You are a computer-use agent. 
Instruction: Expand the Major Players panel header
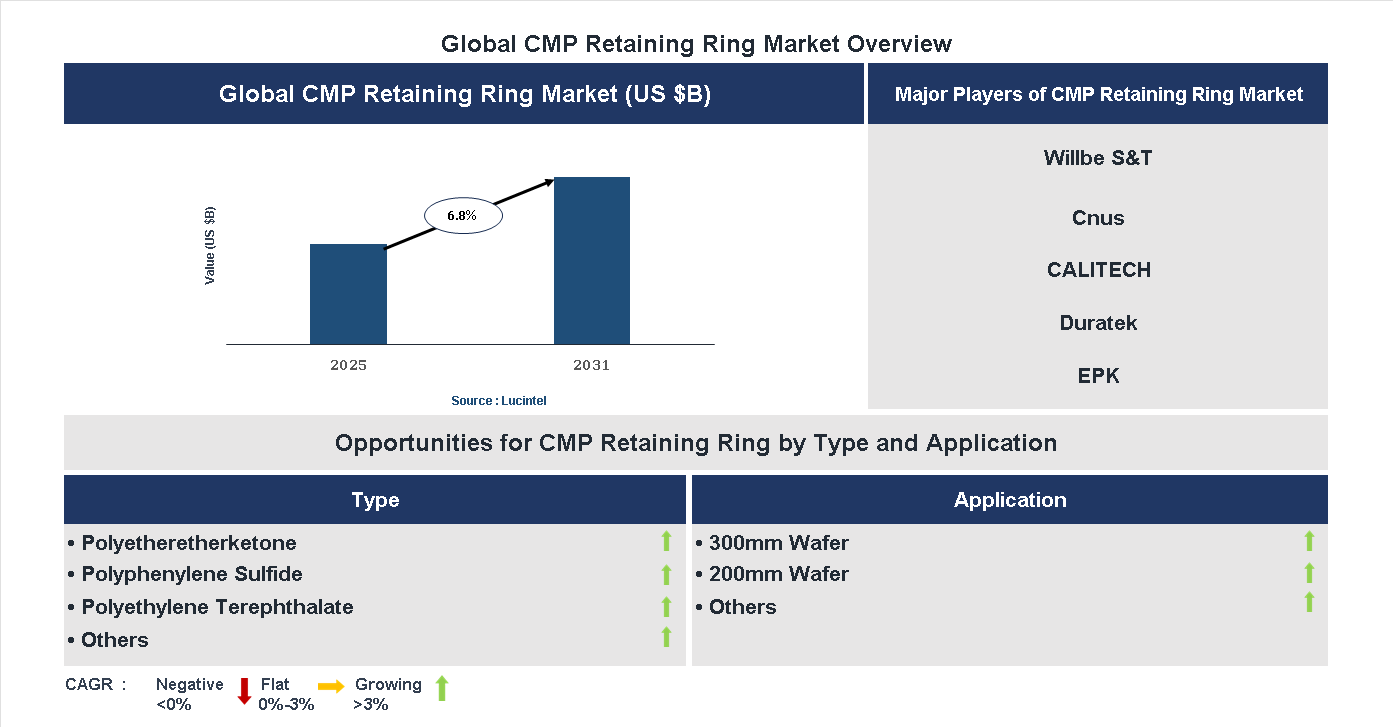coord(1097,94)
